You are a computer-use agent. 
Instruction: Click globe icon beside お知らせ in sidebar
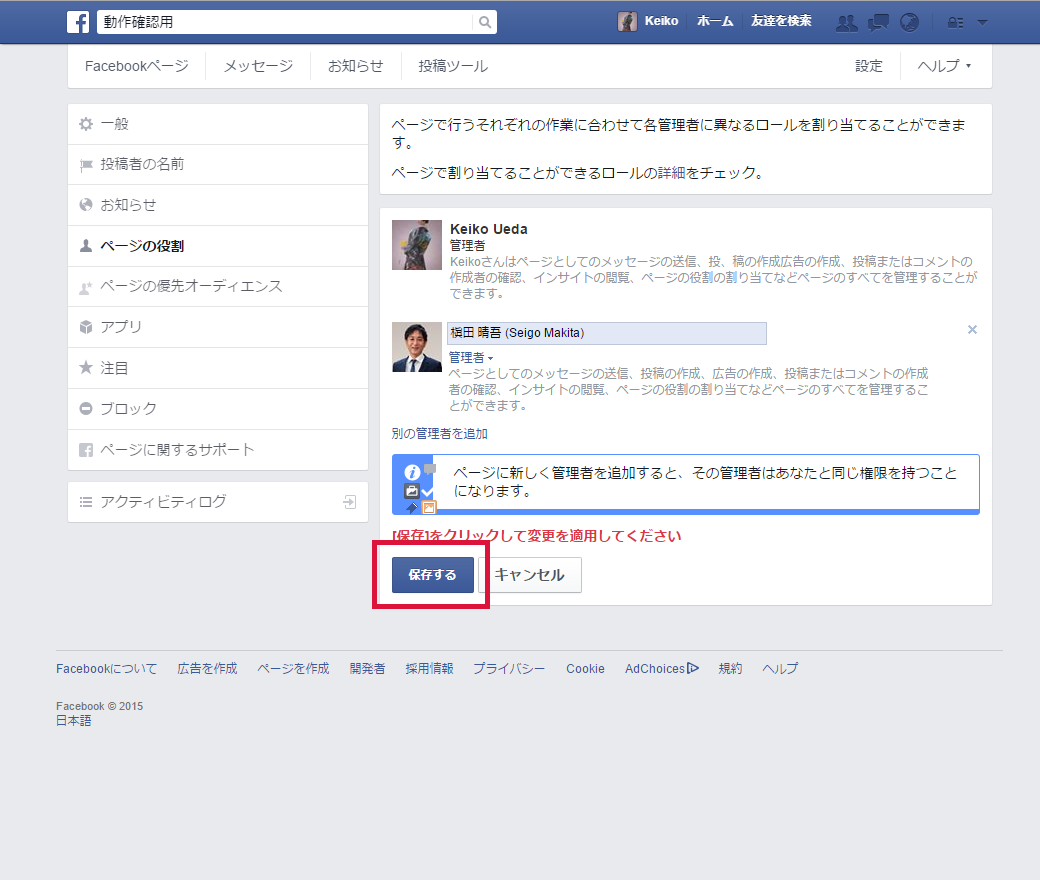[x=86, y=205]
